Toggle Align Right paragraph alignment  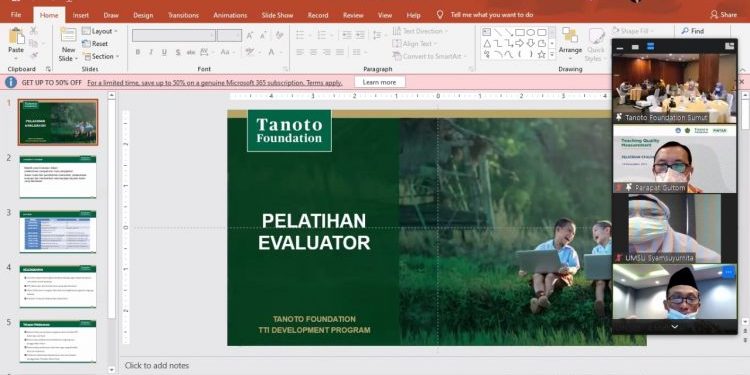tap(327, 52)
